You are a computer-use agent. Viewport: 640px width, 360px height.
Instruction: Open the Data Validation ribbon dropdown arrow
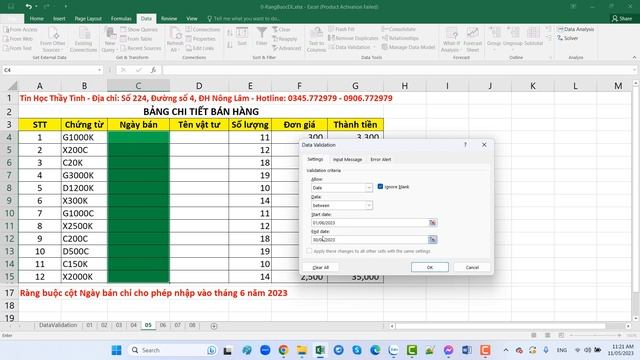(374, 48)
